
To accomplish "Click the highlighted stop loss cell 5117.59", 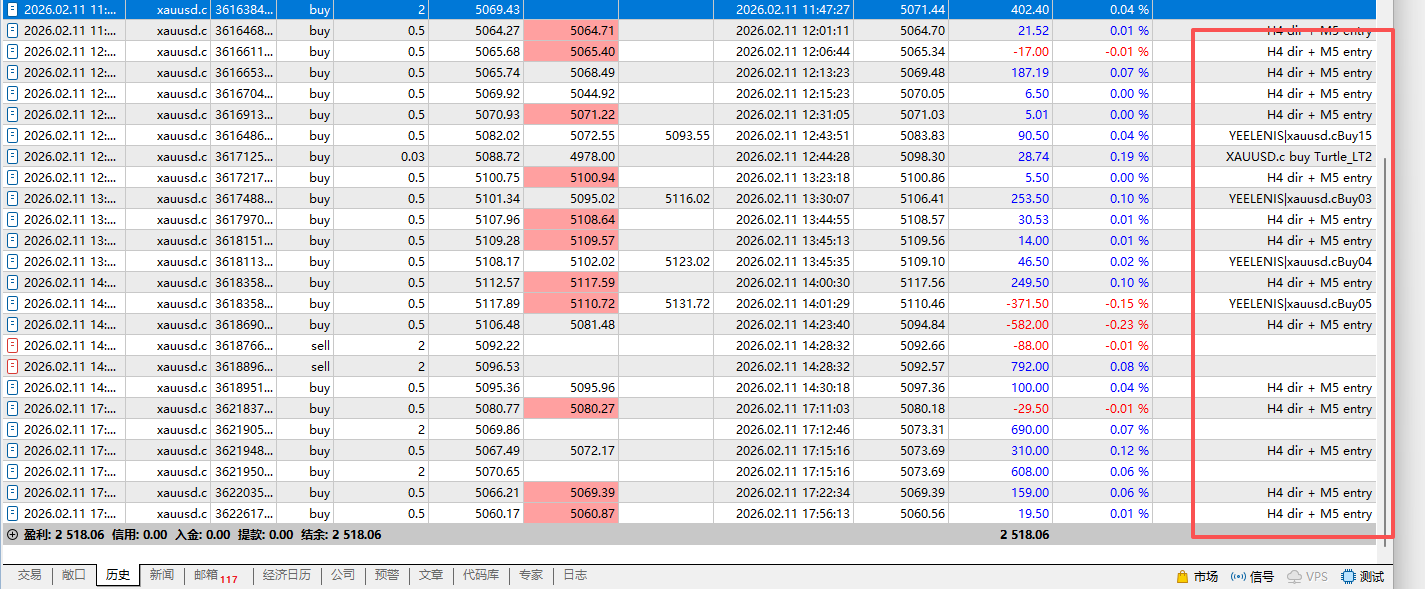I will coord(570,282).
